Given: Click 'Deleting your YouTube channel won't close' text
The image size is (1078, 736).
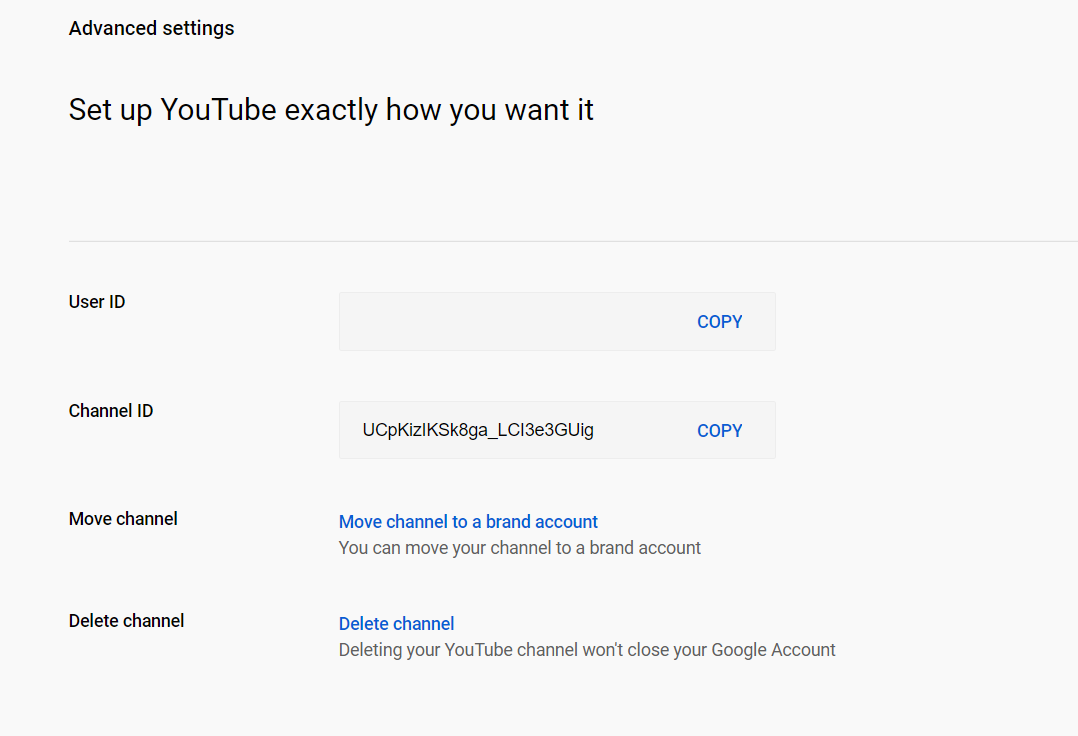Looking at the screenshot, I should pos(587,650).
